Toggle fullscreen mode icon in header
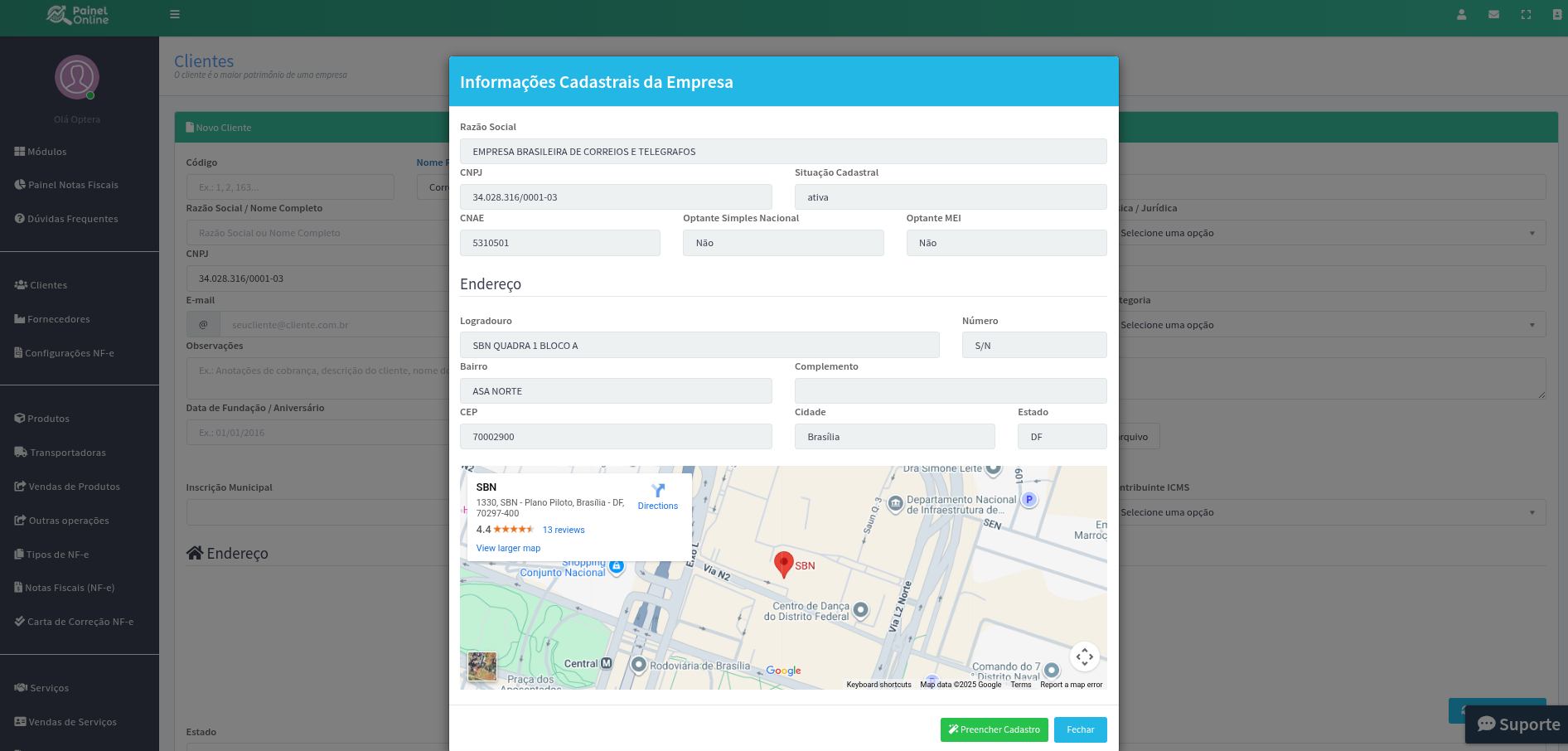 click(x=1526, y=14)
